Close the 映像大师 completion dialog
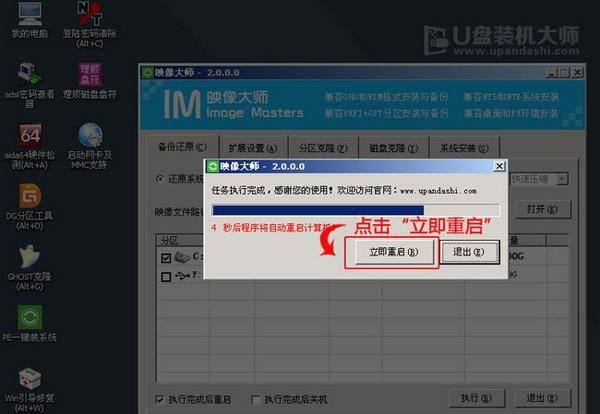This screenshot has width=600, height=414. [x=499, y=166]
